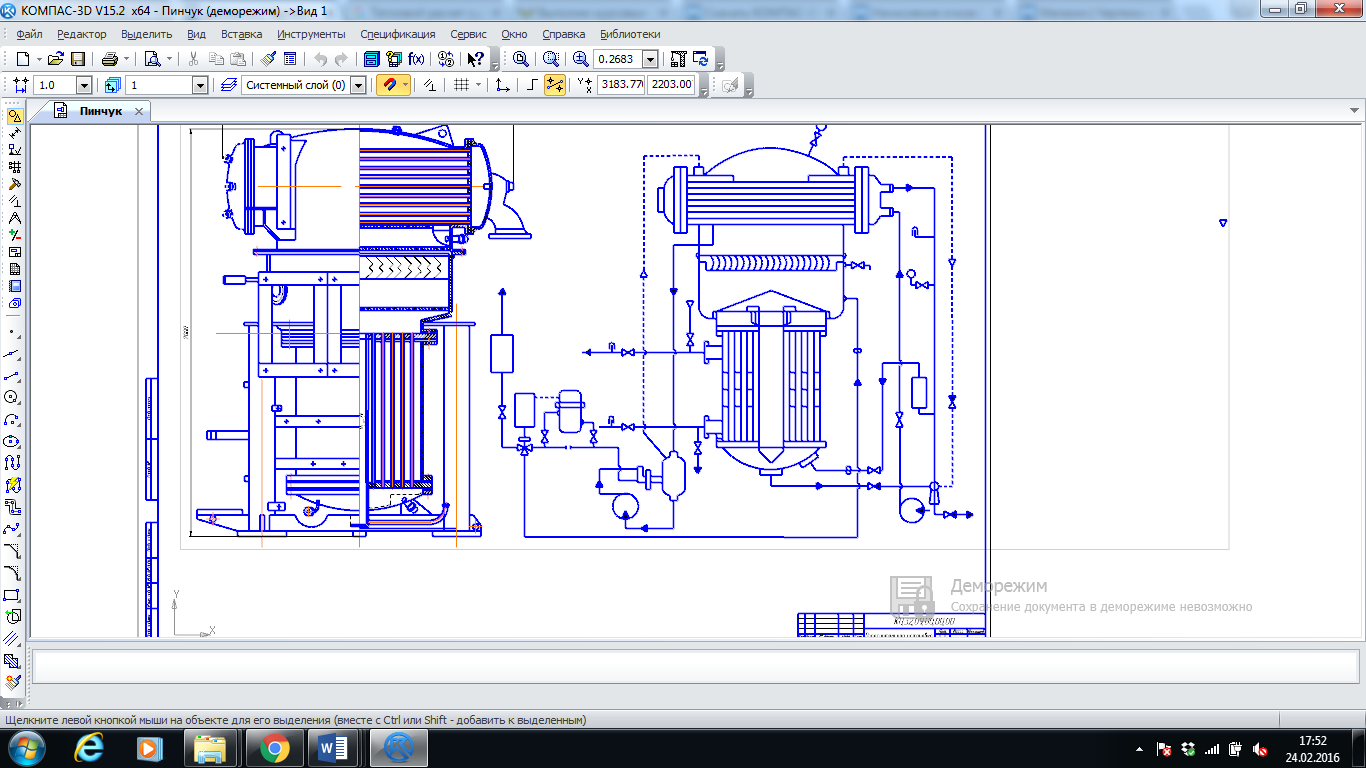Open the Geometry panel in left toolbar
Viewport: 1366px width, 768px height.
(14, 116)
